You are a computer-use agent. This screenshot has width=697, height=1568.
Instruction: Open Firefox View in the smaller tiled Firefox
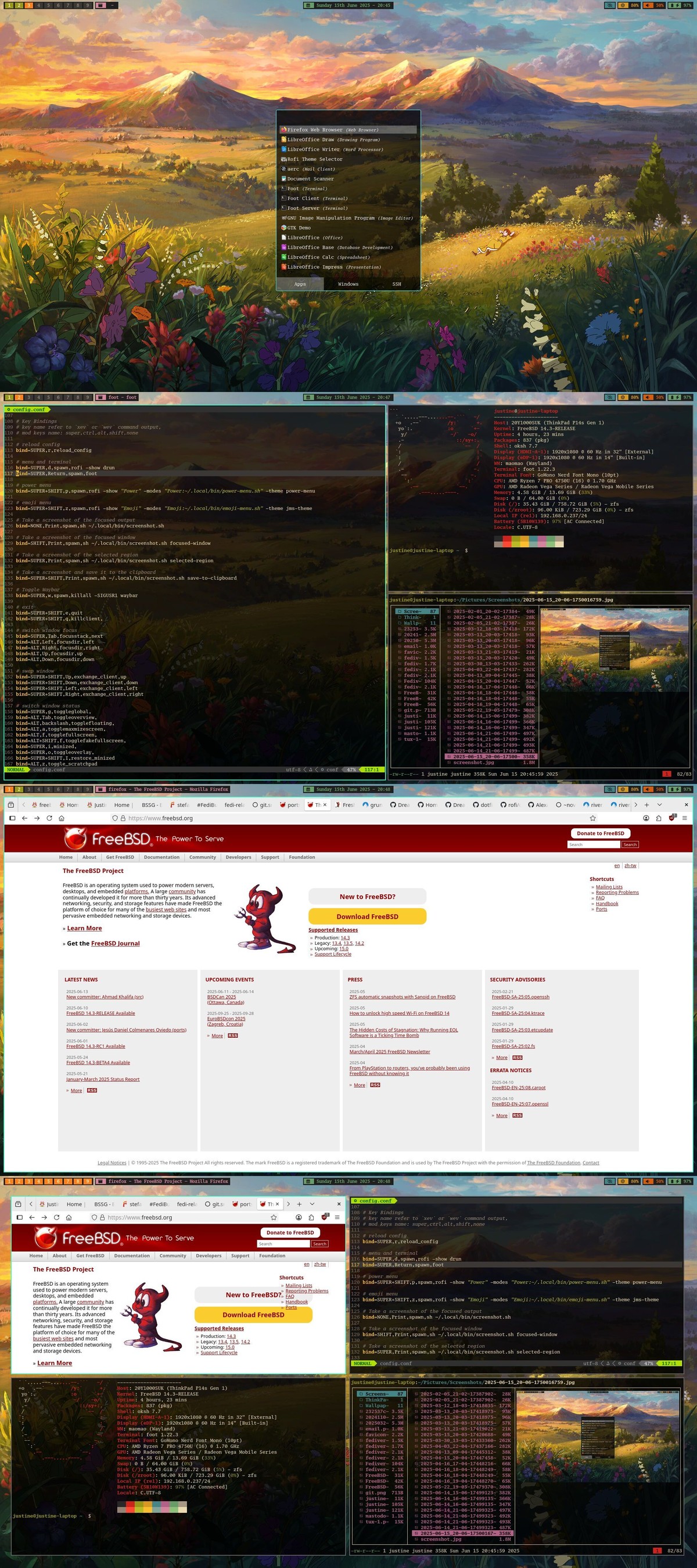pyautogui.click(x=18, y=1204)
